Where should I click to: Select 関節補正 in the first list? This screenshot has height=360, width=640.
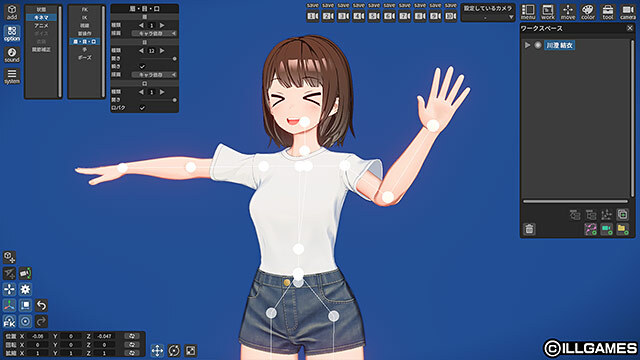pyautogui.click(x=41, y=49)
